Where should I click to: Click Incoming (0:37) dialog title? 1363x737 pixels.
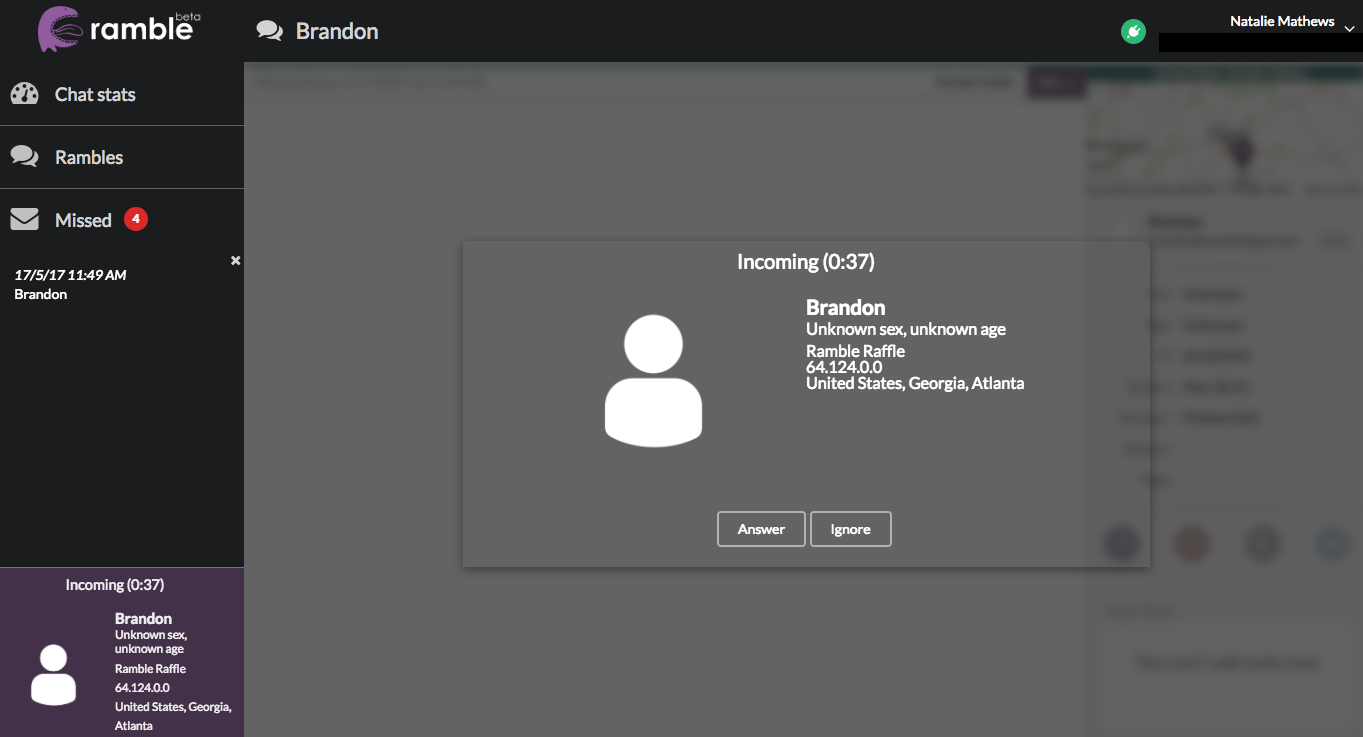(x=806, y=262)
